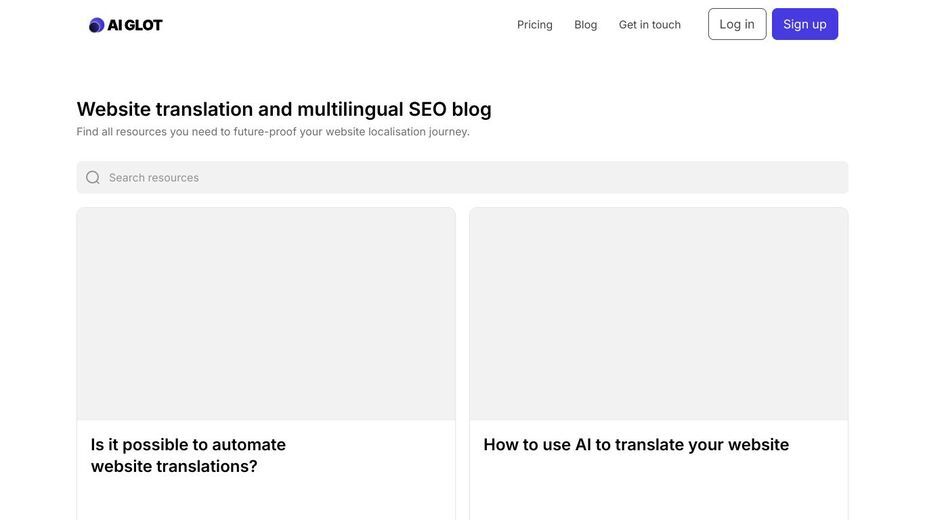The width and height of the screenshot is (925, 520).
Task: Click the 'Website translation and multilingual SEO blog' heading
Action: [284, 109]
